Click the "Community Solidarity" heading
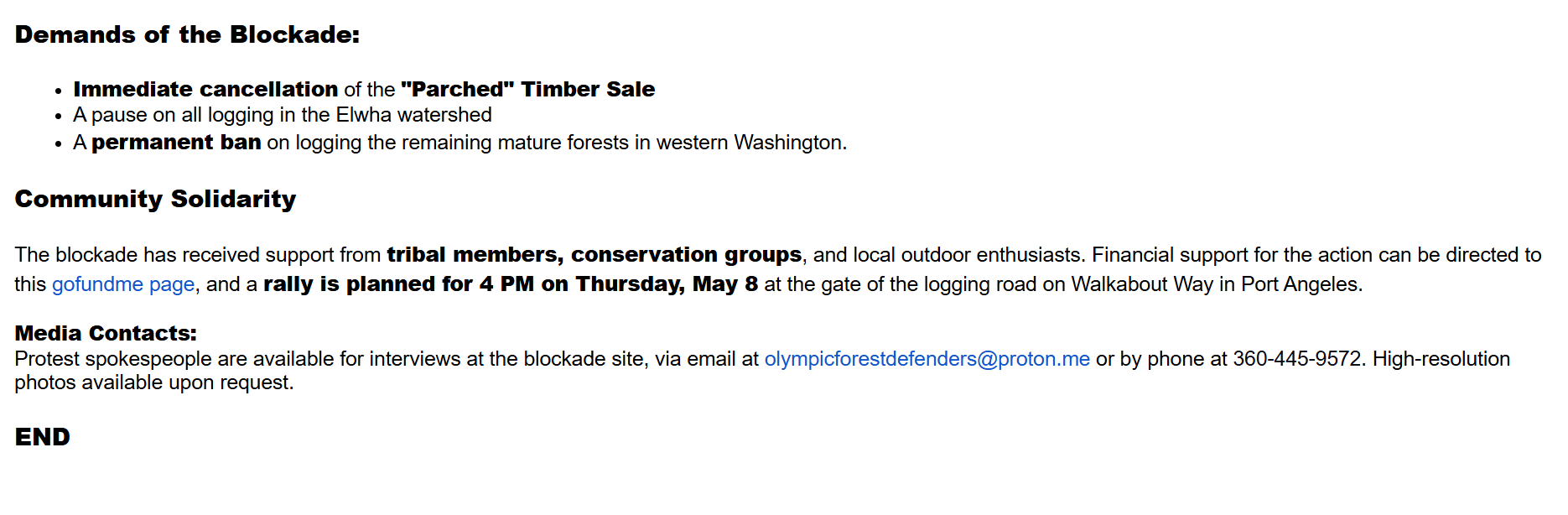 155,199
